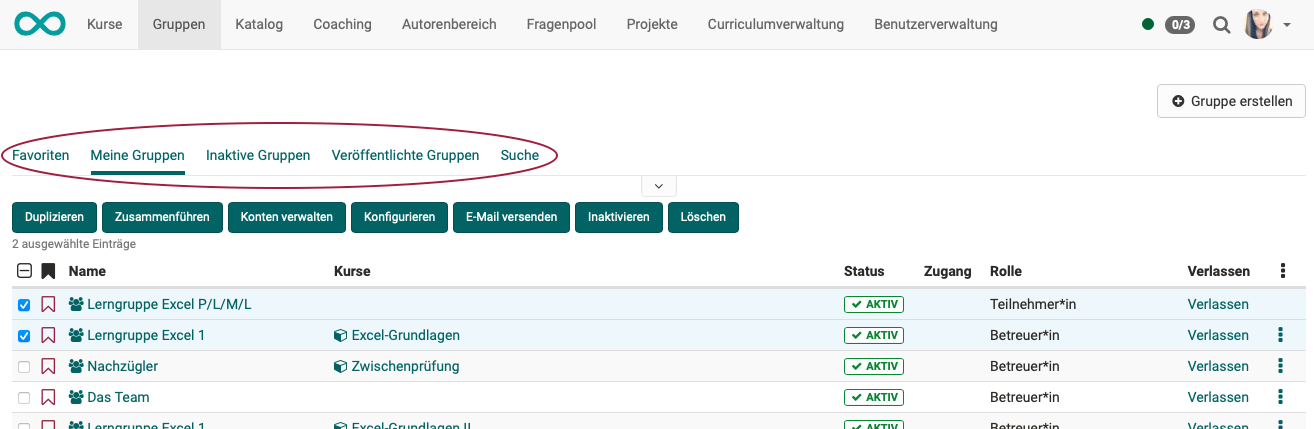Screen dimensions: 1314x429
Task: Open table column settings menu in header
Action: 1283,271
